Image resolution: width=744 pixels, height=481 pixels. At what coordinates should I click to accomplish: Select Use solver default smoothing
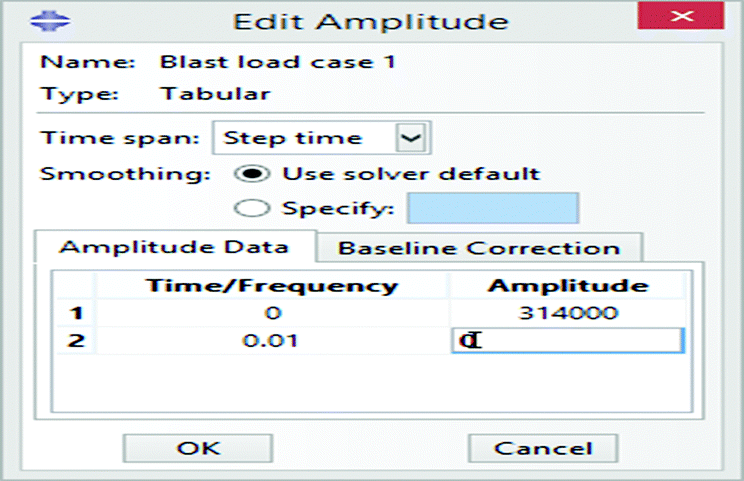(252, 174)
